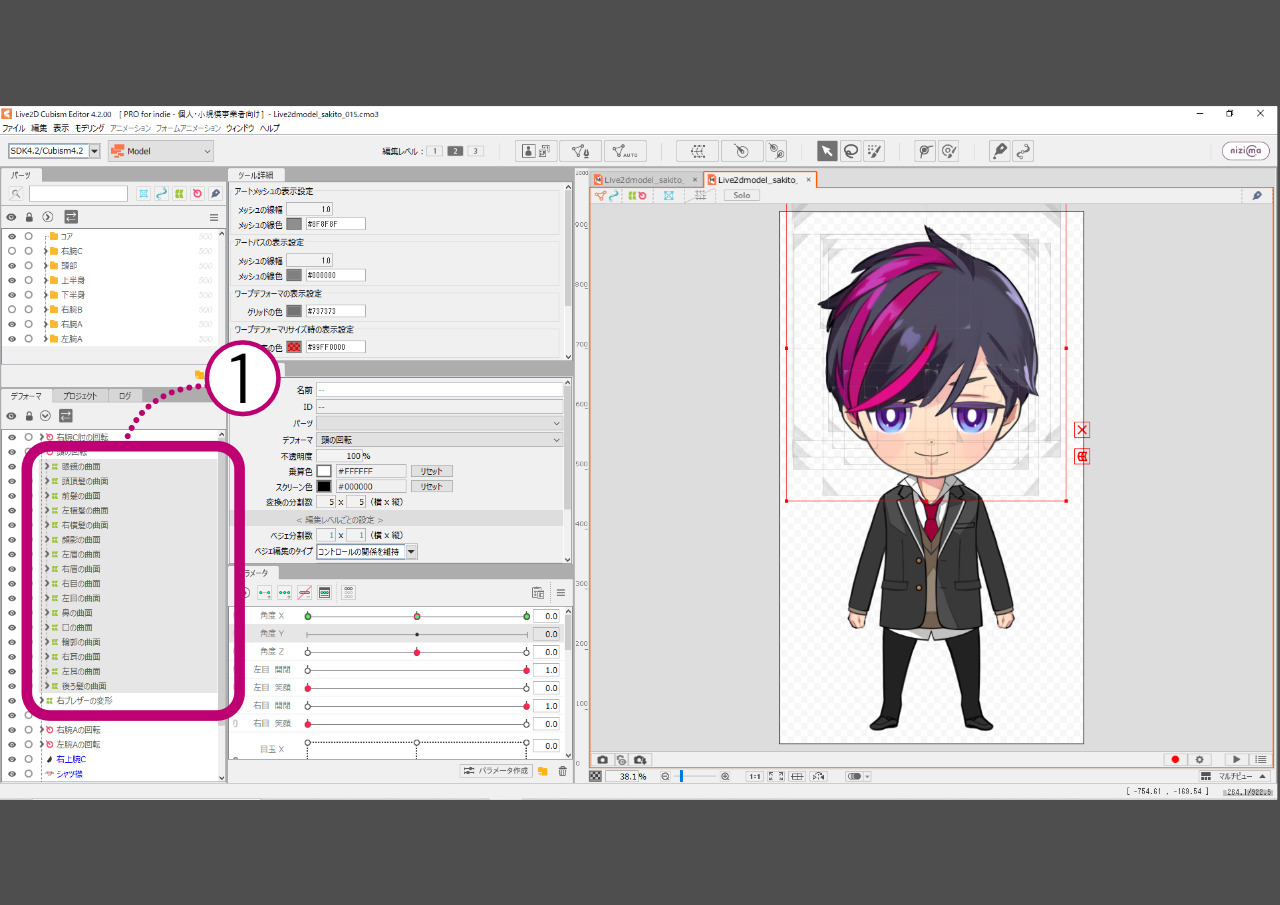The width and height of the screenshot is (1280, 905).
Task: Expand the 右ブレザーの変形 deformer
Action: 41,701
